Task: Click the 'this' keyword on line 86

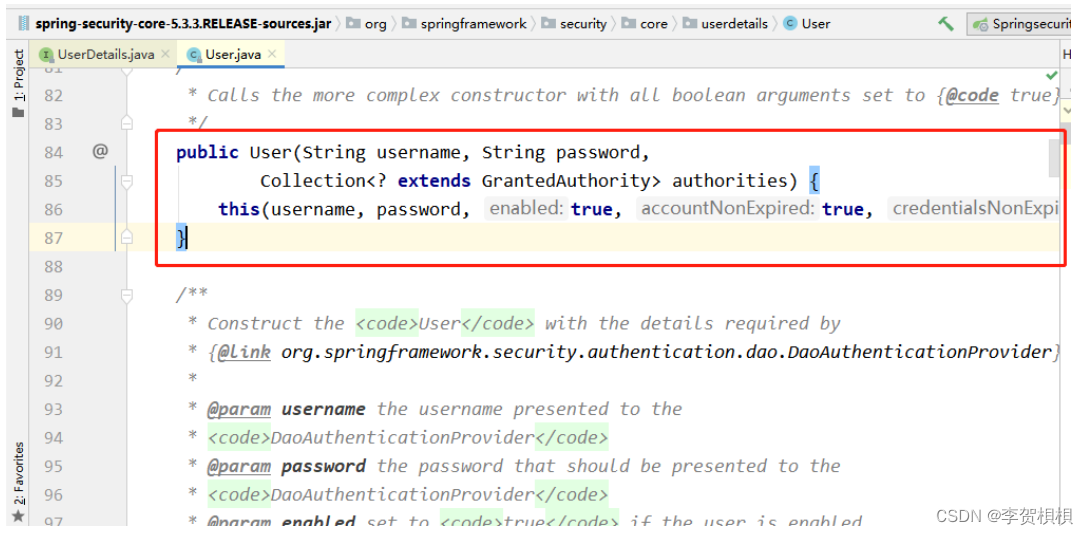Action: 239,210
